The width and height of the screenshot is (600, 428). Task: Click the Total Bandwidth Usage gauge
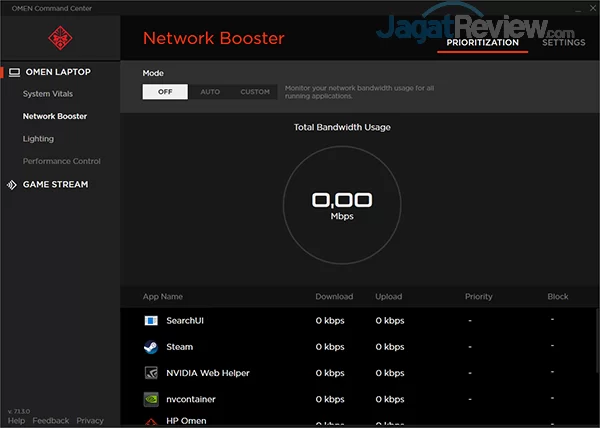(342, 205)
